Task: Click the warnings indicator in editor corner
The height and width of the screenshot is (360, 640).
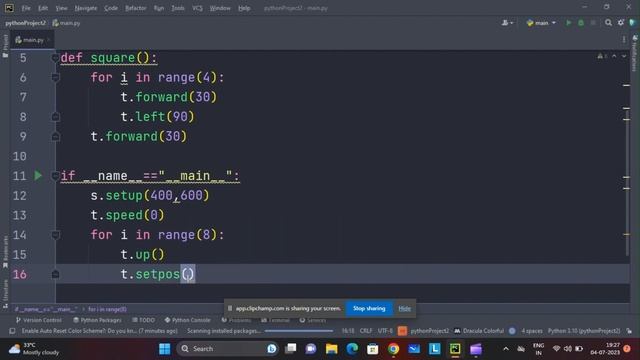Action: click(602, 56)
